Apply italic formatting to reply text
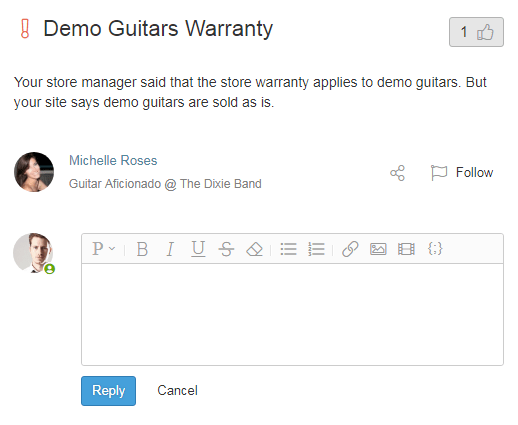 point(170,249)
